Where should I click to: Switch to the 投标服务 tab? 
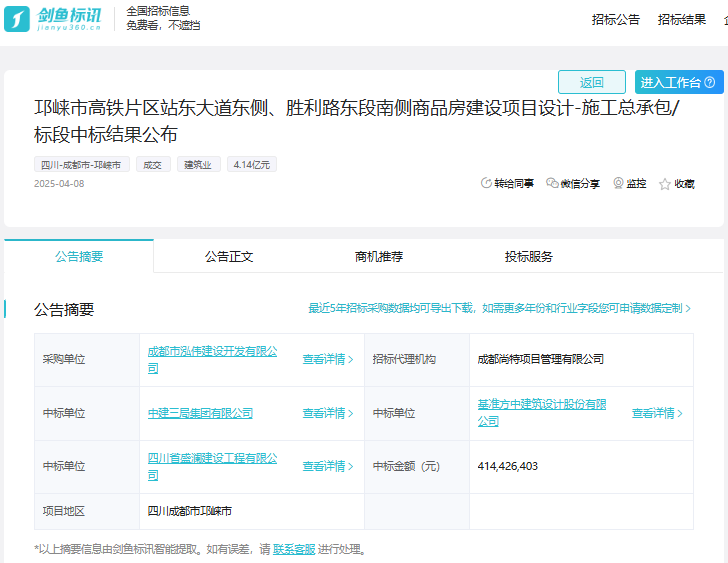[x=529, y=256]
